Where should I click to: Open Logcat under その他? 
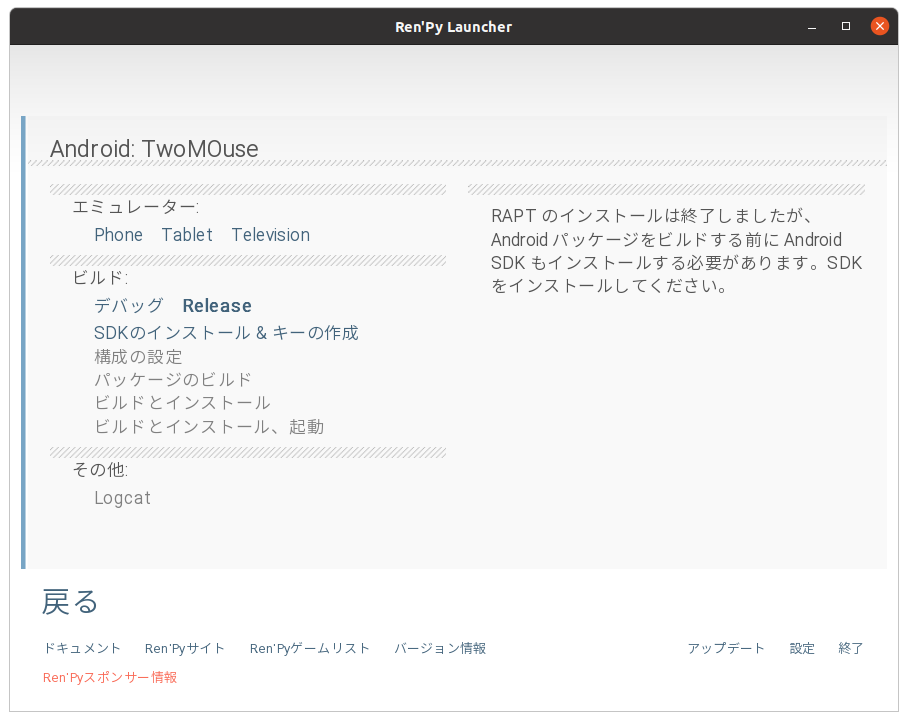122,498
